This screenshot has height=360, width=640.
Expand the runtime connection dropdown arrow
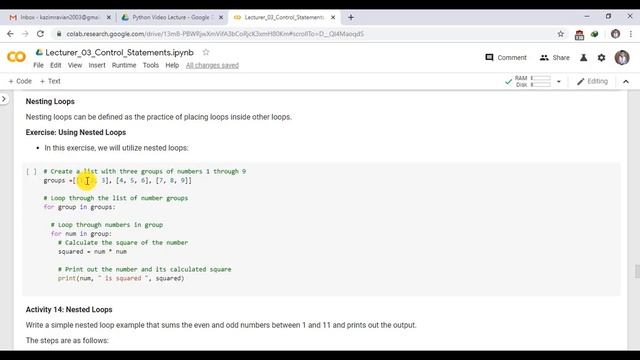pyautogui.click(x=558, y=82)
